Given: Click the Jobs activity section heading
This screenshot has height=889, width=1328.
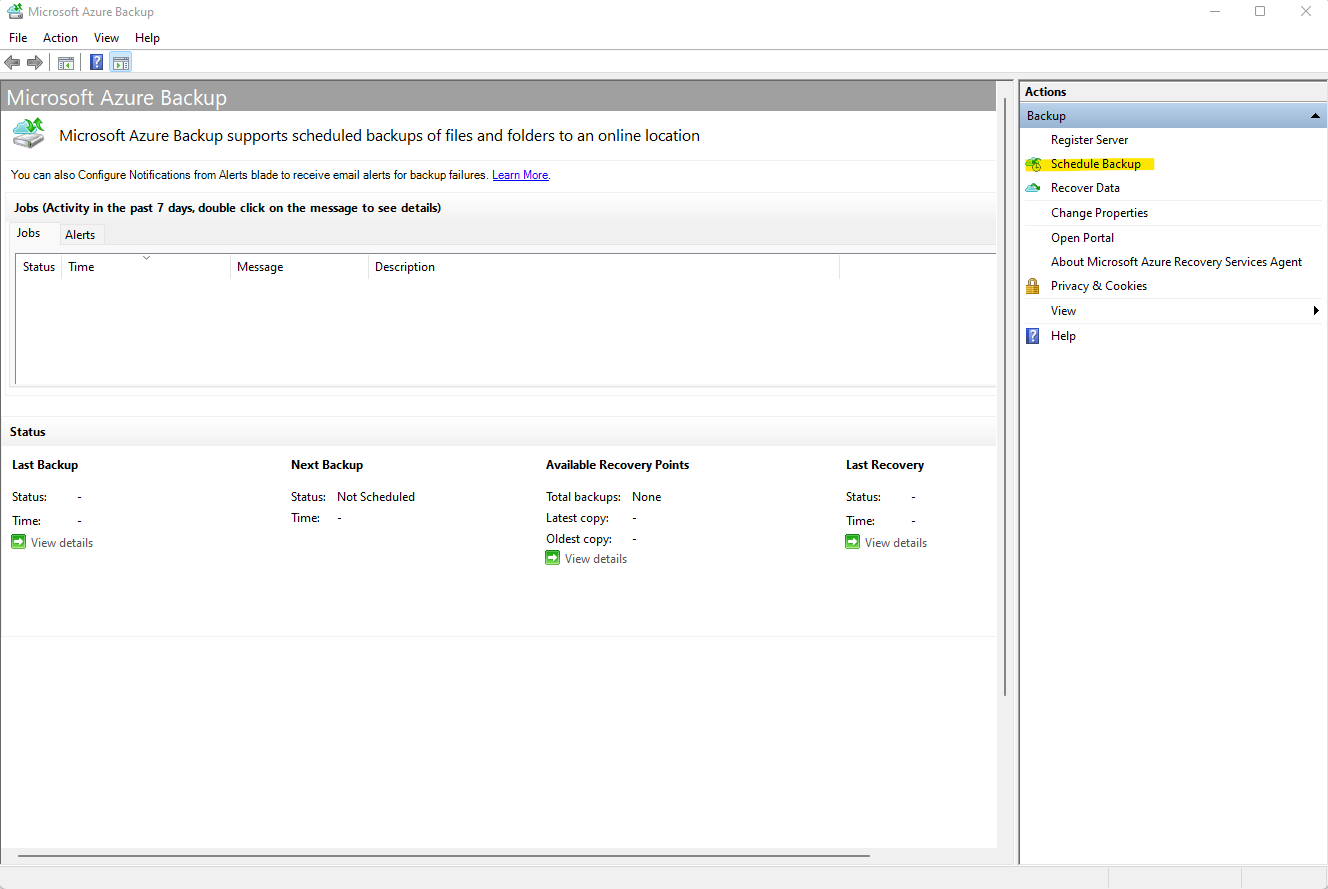Looking at the screenshot, I should click(x=228, y=208).
